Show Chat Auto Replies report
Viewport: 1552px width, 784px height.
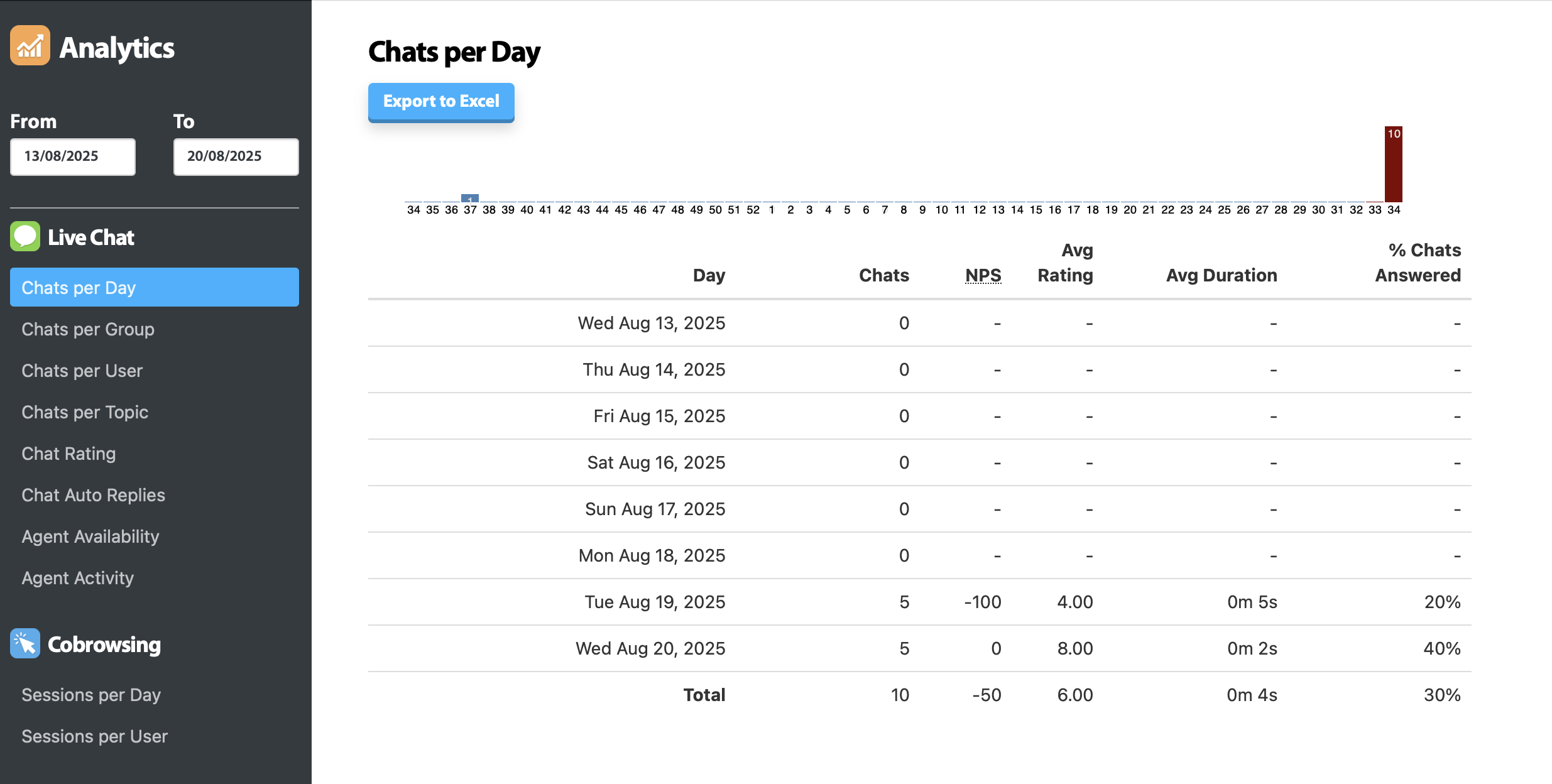coord(93,495)
